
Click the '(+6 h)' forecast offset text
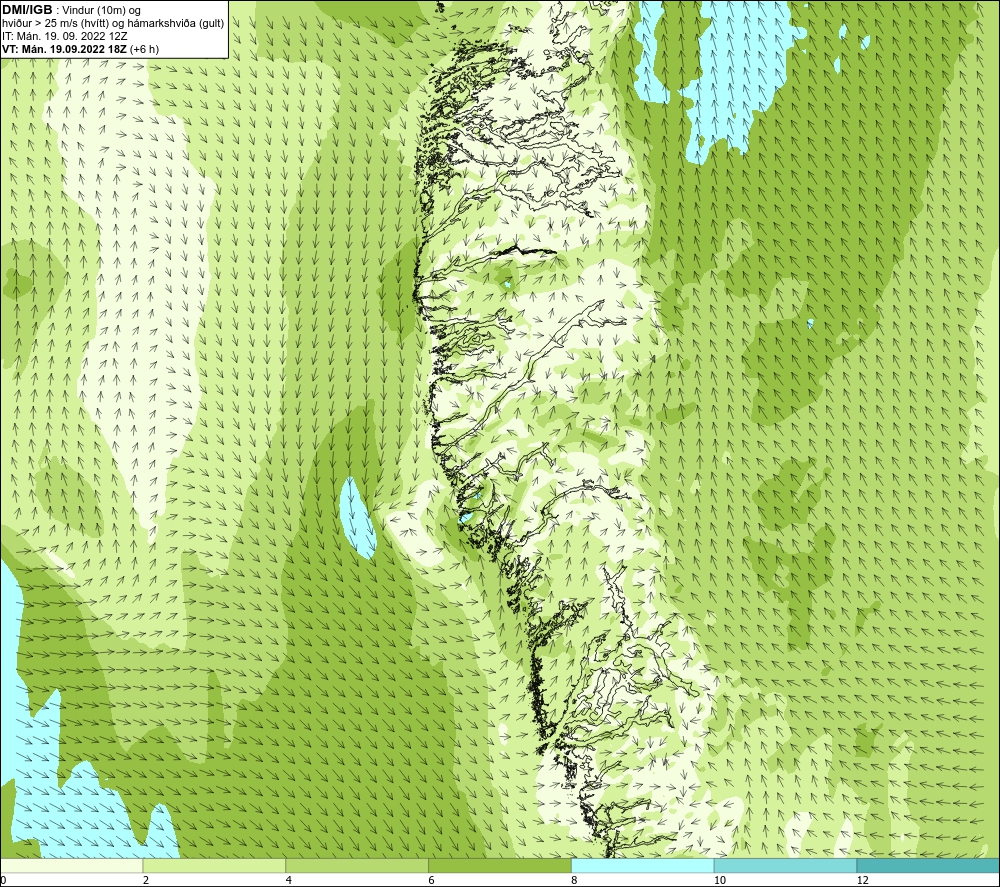pos(144,49)
